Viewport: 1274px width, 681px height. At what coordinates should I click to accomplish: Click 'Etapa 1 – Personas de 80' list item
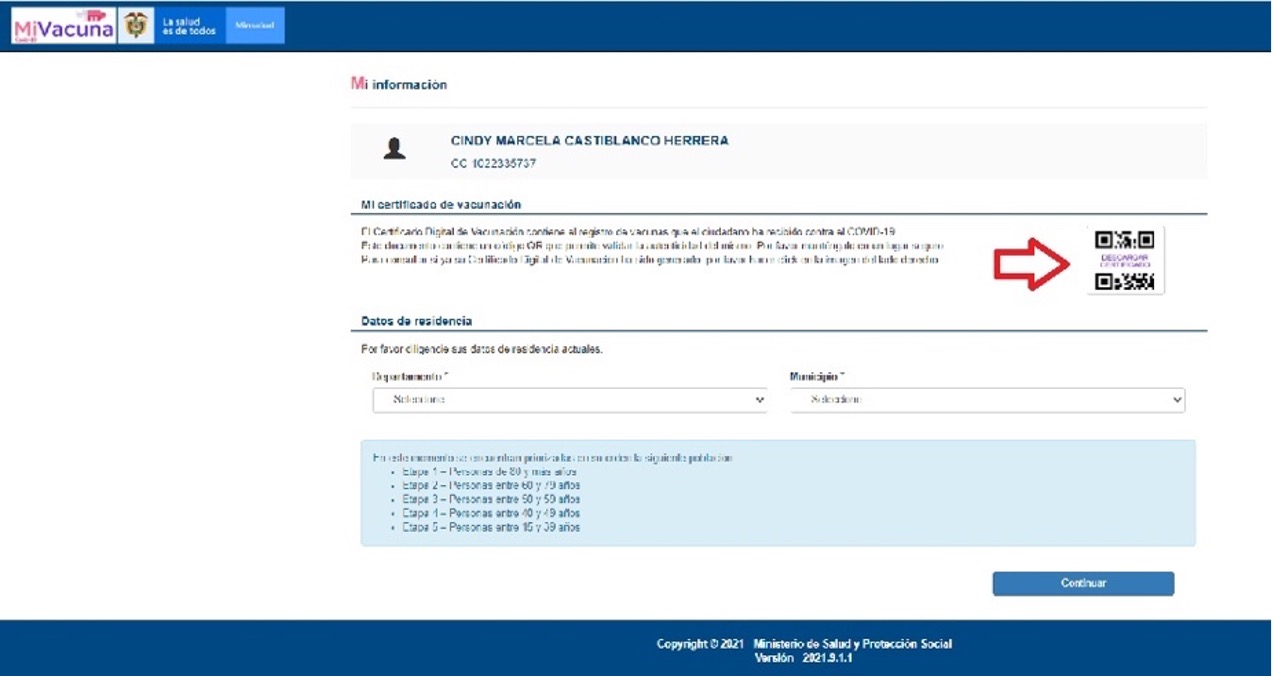pos(489,471)
